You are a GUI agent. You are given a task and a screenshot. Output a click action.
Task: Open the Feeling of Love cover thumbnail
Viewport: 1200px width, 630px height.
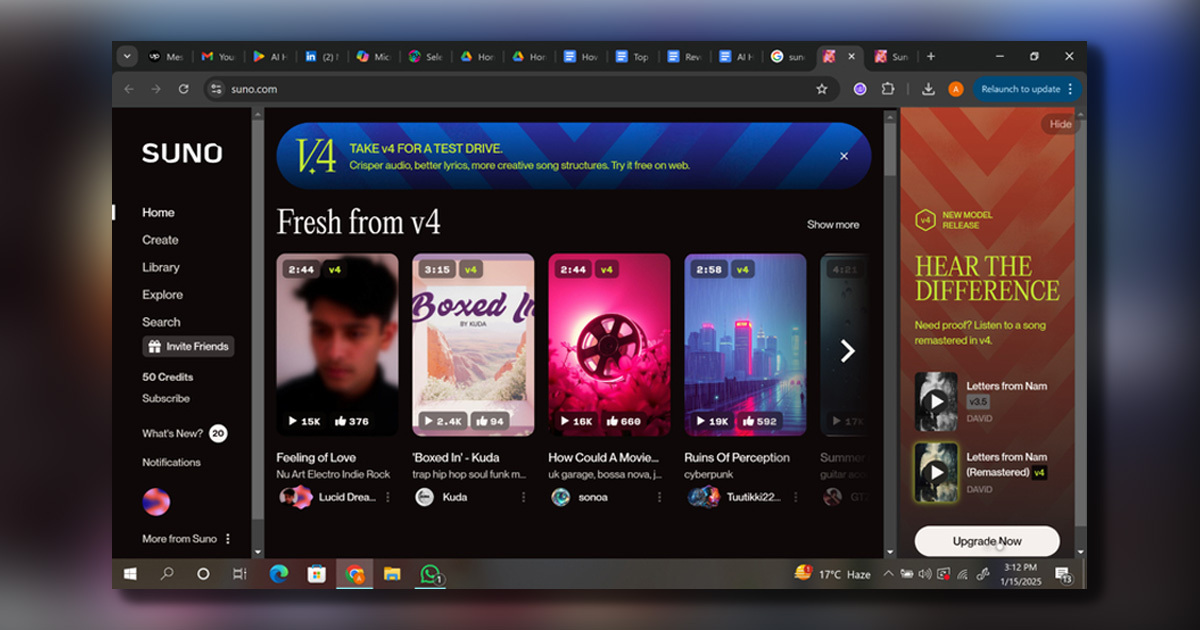click(x=337, y=345)
